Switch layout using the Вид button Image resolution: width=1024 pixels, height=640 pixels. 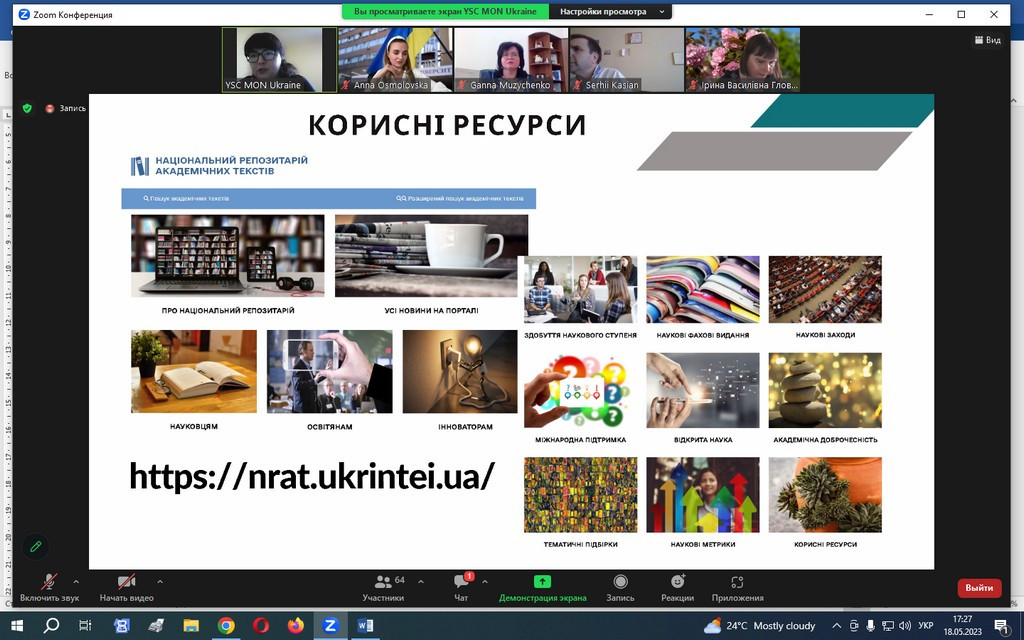click(987, 40)
